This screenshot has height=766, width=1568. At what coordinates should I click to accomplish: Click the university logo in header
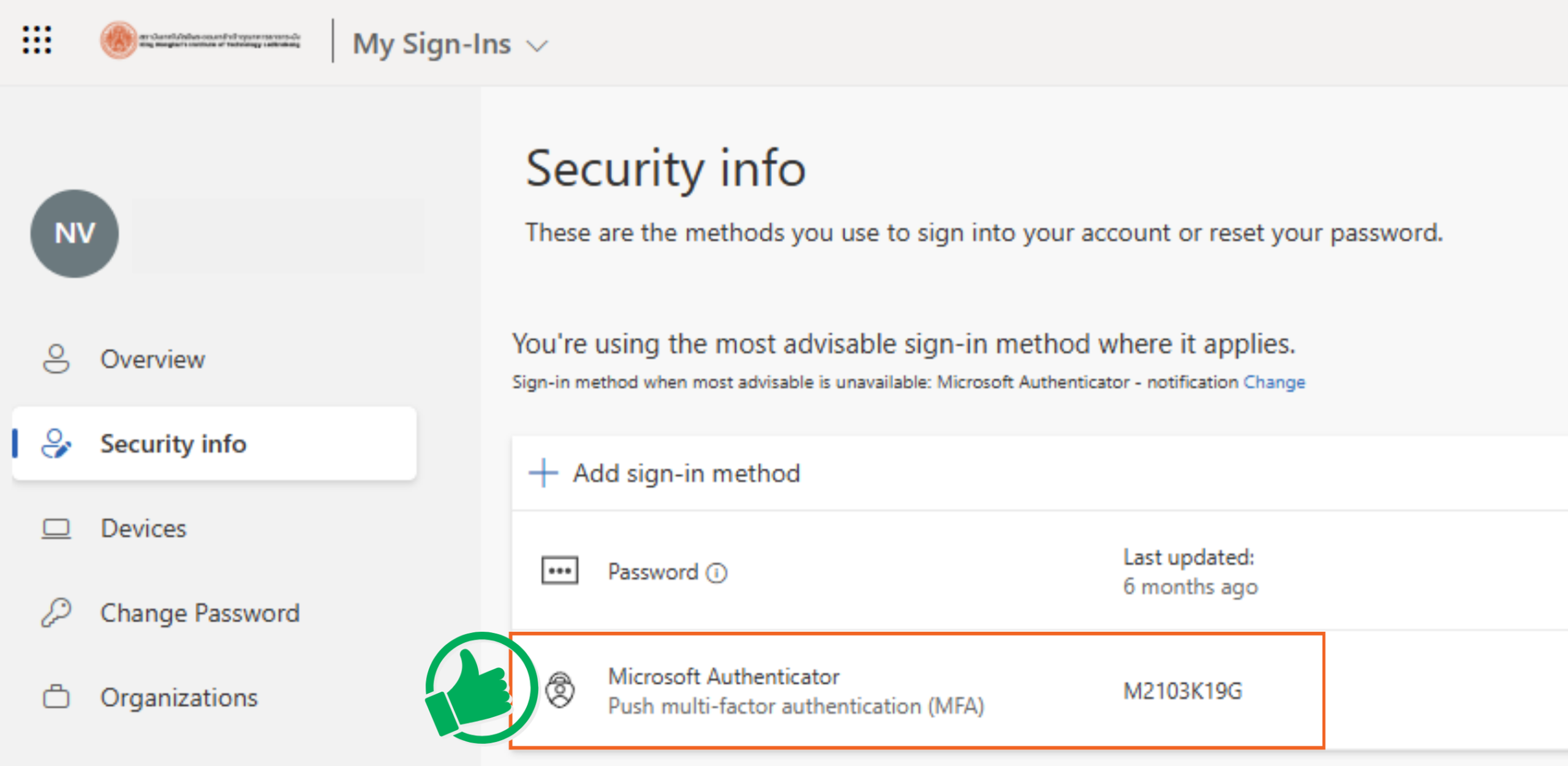click(x=200, y=40)
